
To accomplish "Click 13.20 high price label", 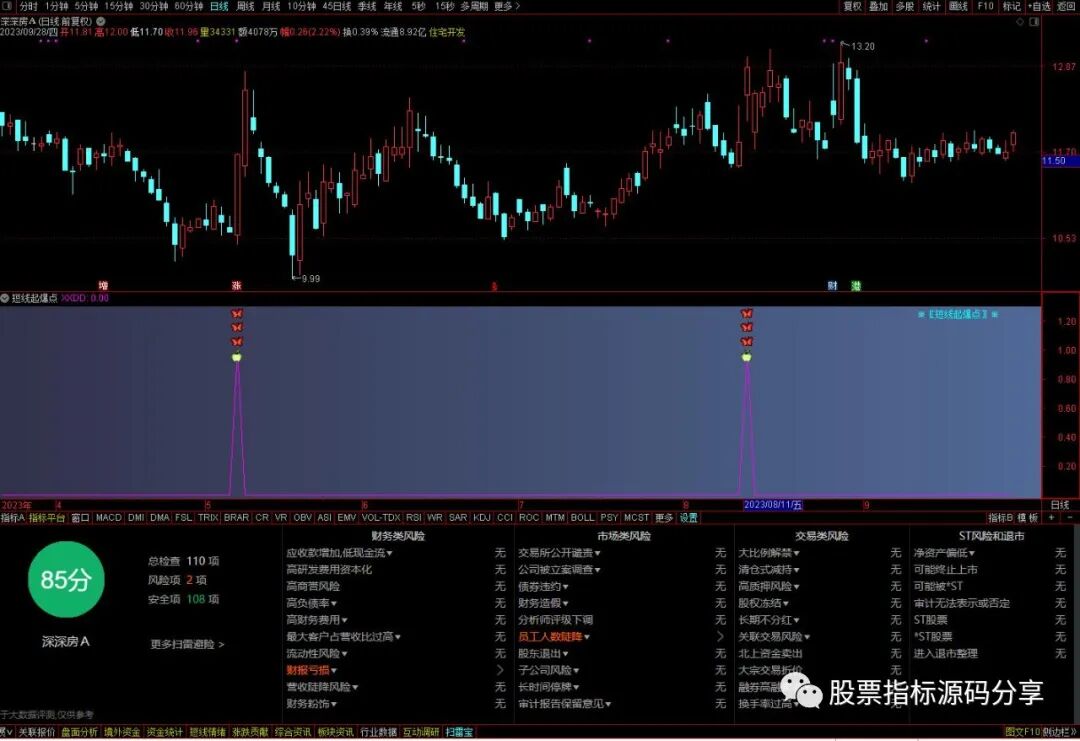I will (862, 46).
